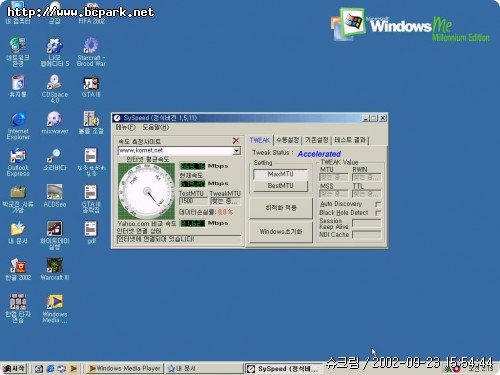The image size is (500, 375).
Task: Launch Media Player from quick launch bar
Action: pos(73,369)
